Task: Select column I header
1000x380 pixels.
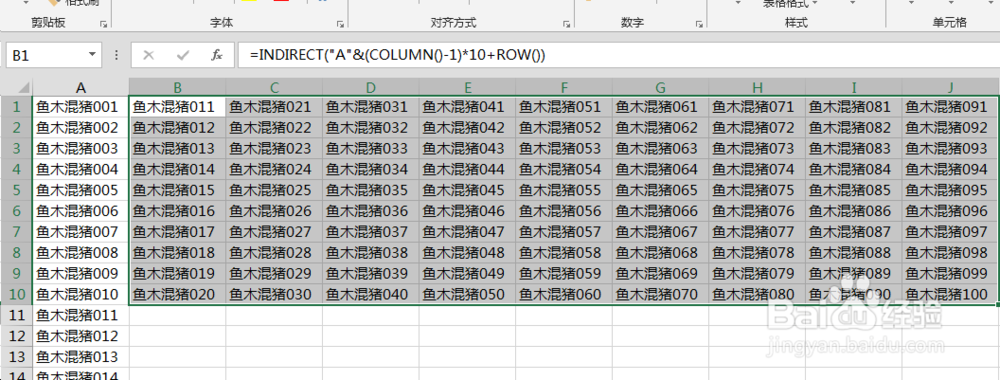Action: [x=854, y=87]
